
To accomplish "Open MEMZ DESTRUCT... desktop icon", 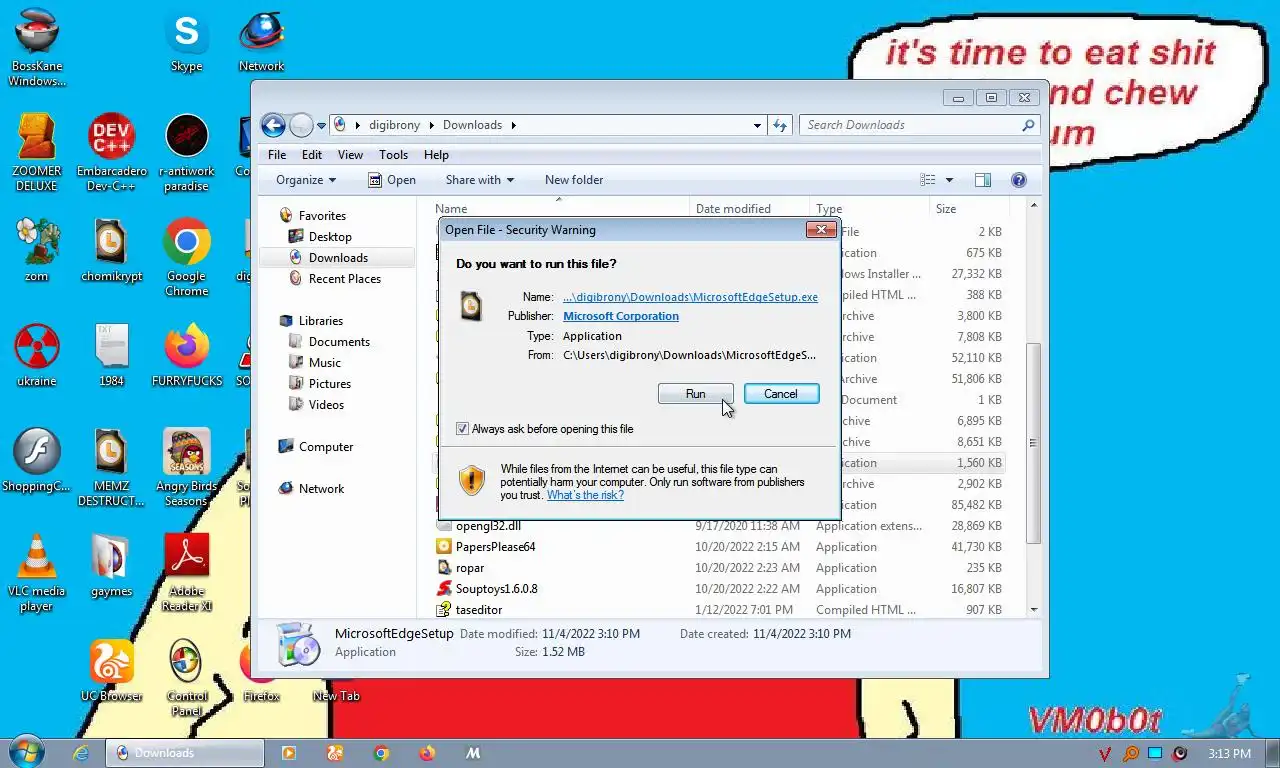I will point(111,467).
